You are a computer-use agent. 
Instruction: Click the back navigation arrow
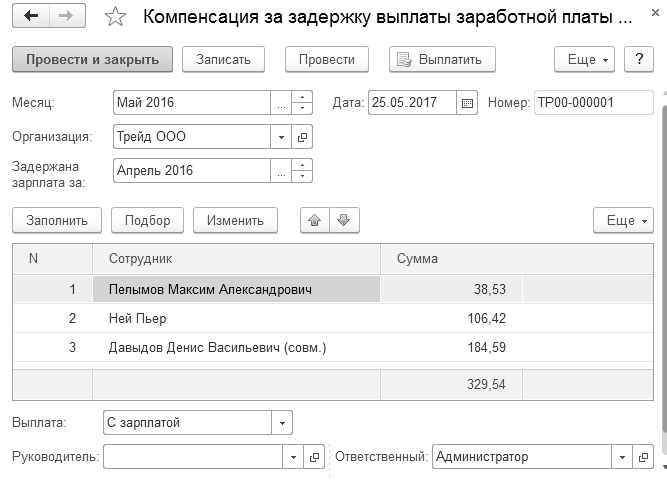point(31,17)
